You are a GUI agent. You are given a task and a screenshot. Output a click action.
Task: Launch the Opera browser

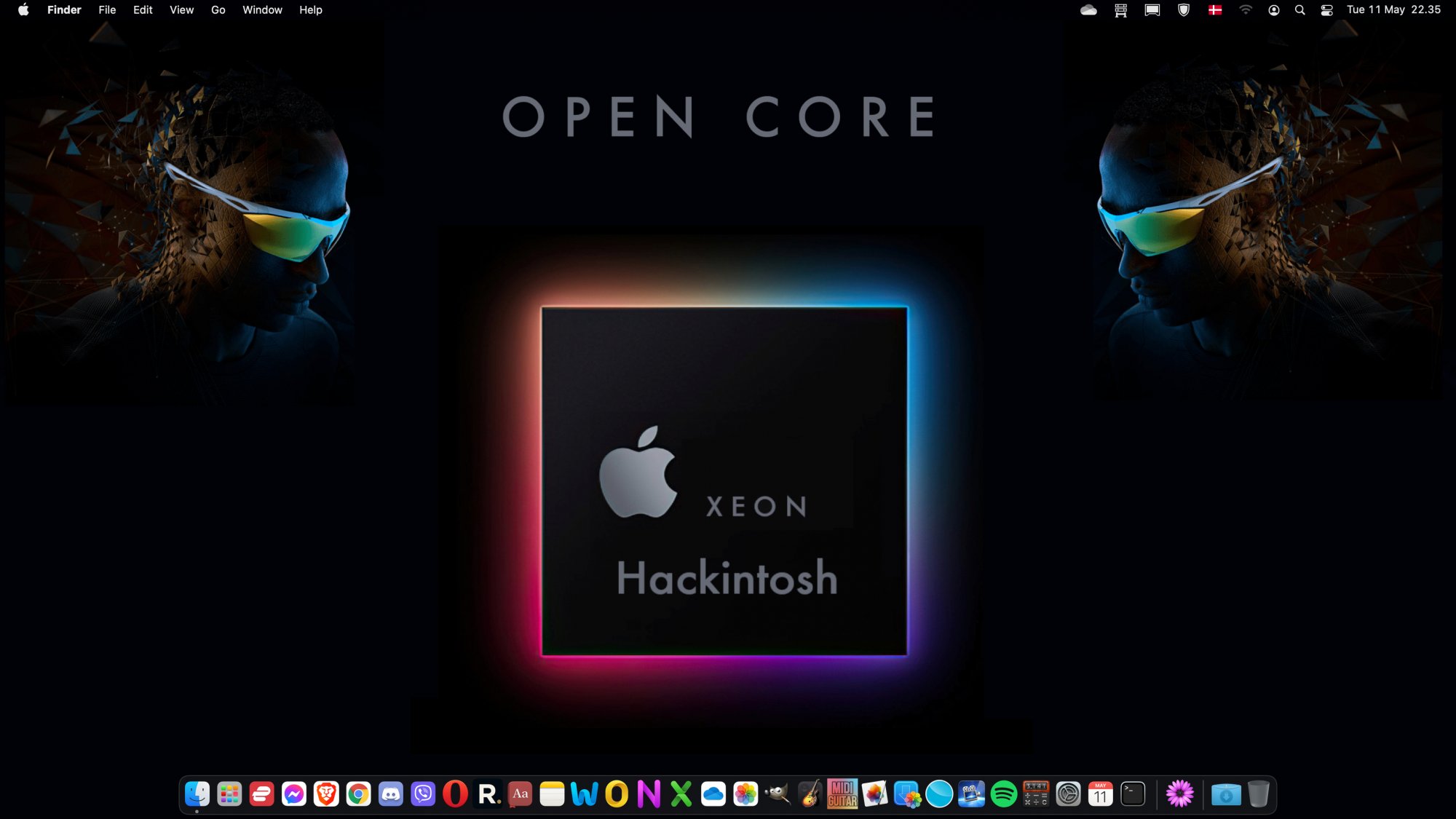click(455, 794)
